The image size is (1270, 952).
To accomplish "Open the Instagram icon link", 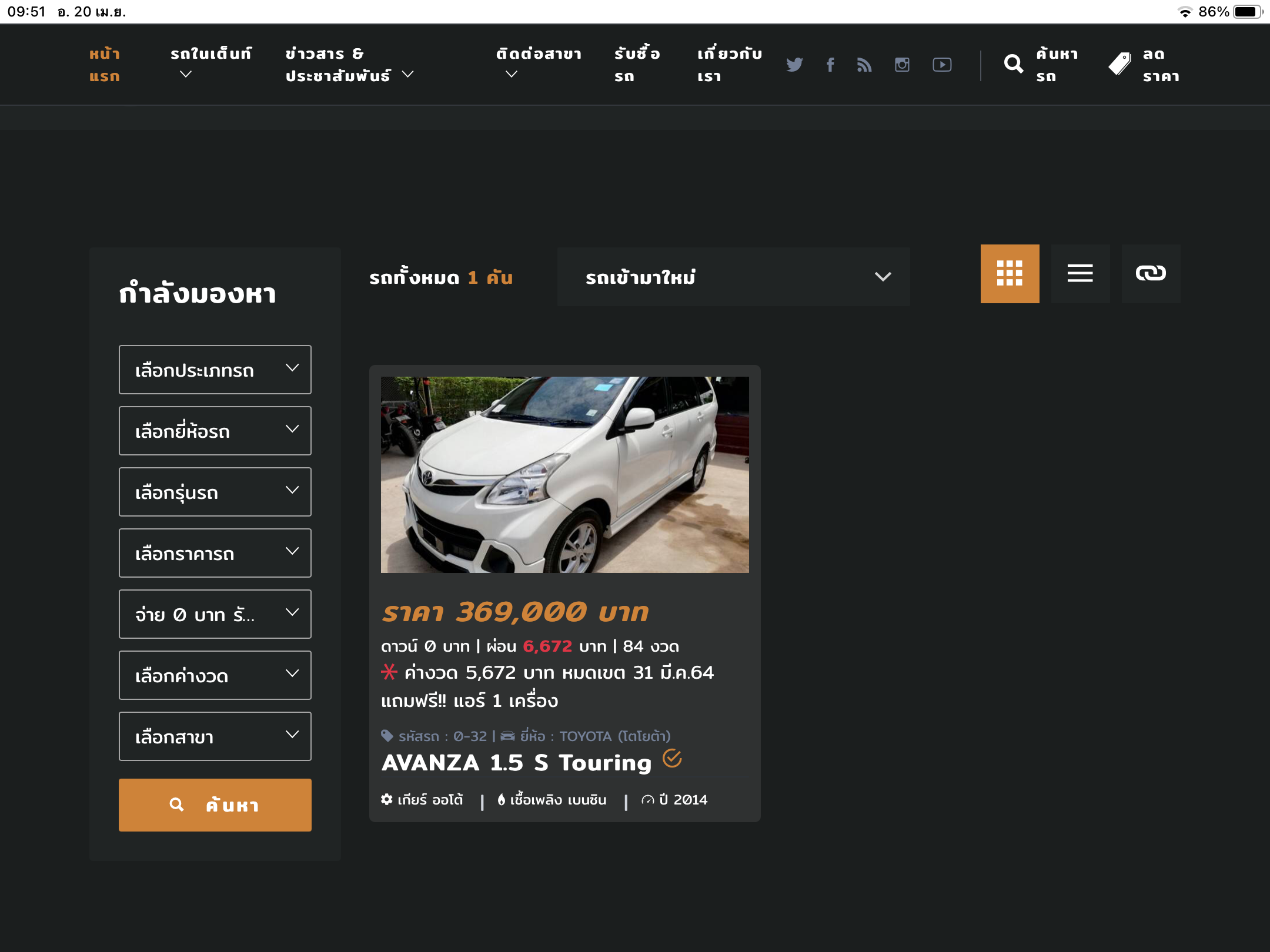I will click(x=902, y=65).
